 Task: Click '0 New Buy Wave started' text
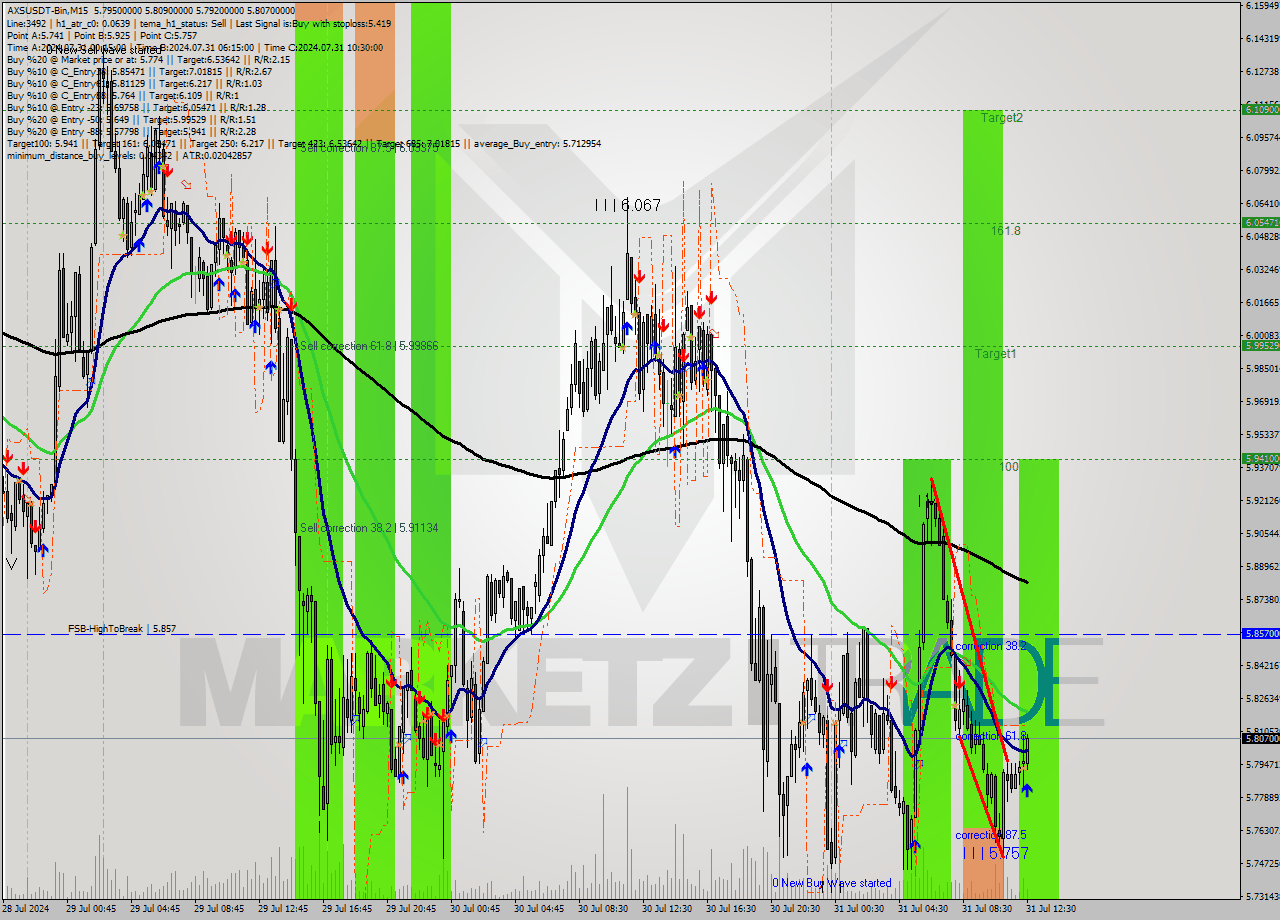(x=831, y=883)
